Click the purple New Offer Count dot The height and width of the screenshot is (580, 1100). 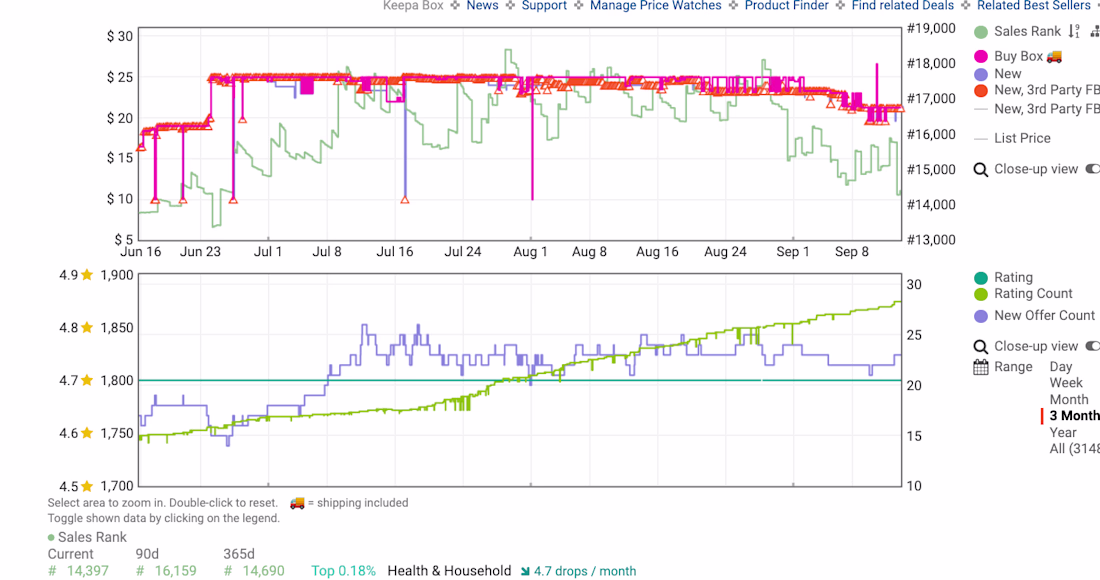pyautogui.click(x=981, y=316)
